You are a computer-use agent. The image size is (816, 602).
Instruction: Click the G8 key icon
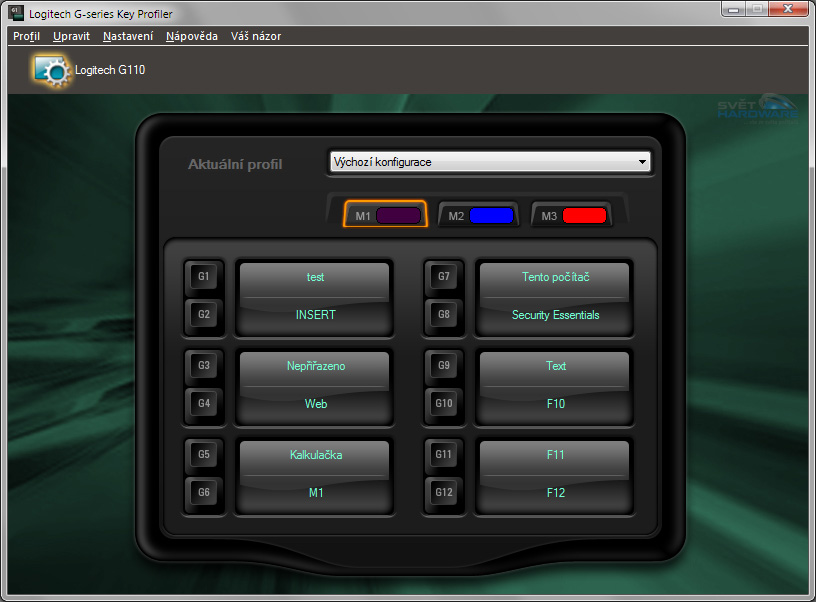click(x=443, y=315)
